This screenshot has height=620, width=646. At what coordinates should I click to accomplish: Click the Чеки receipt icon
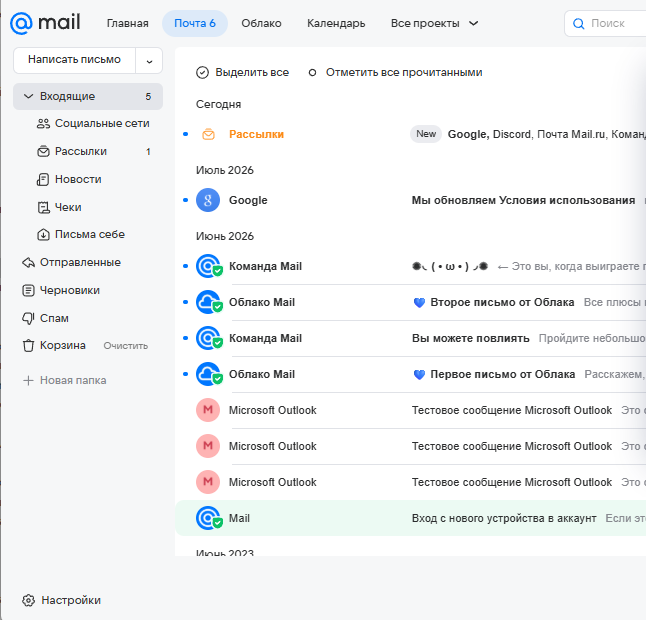43,208
